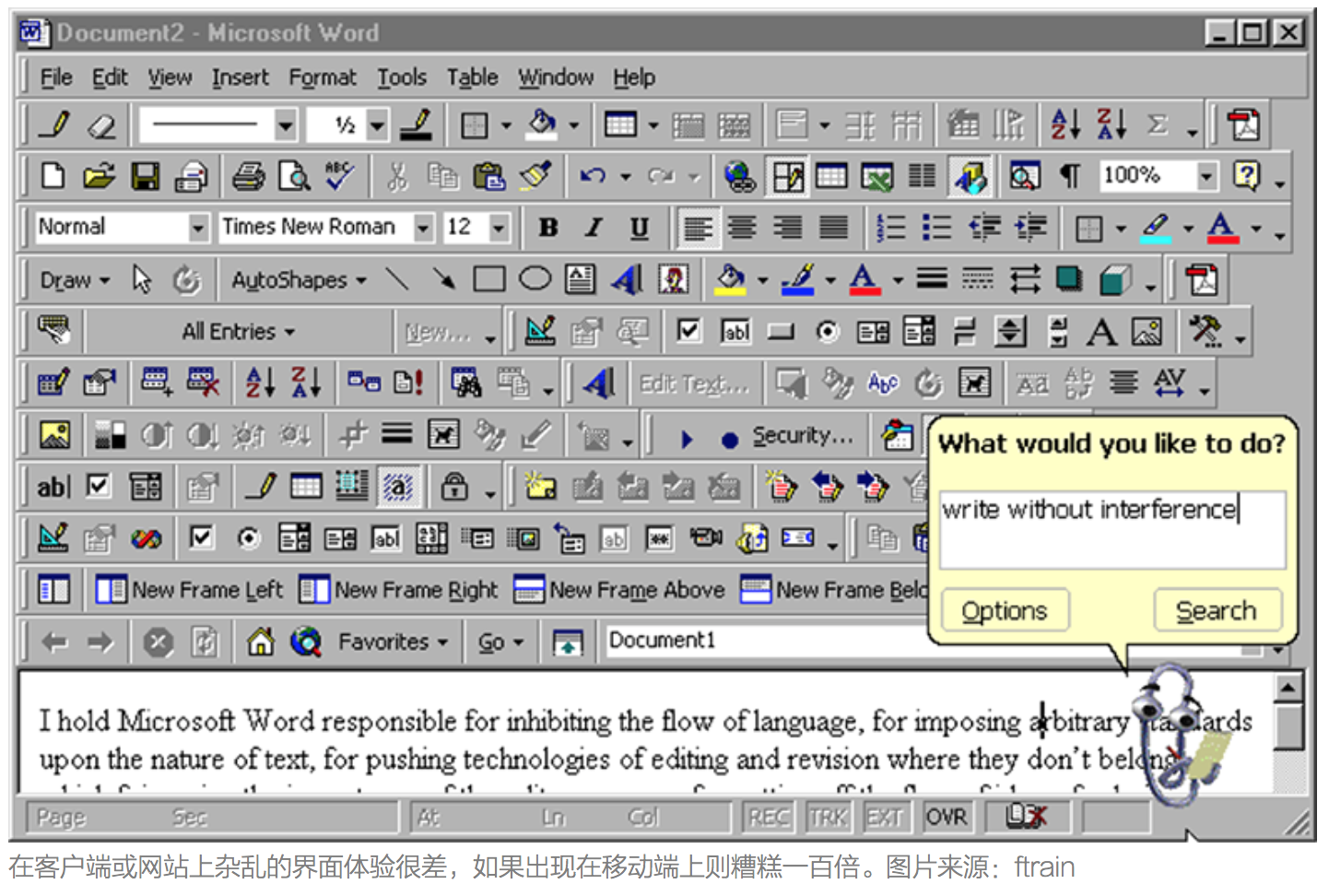Click the Undo arrow icon

point(593,175)
